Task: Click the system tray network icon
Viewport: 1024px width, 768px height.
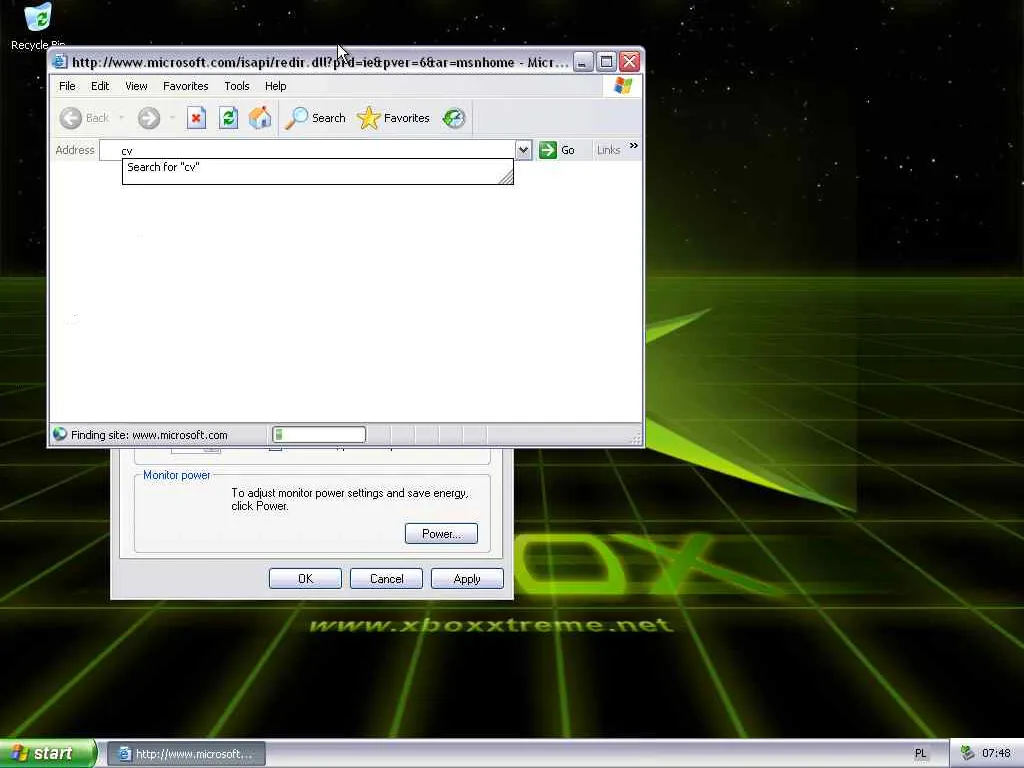Action: (x=967, y=753)
